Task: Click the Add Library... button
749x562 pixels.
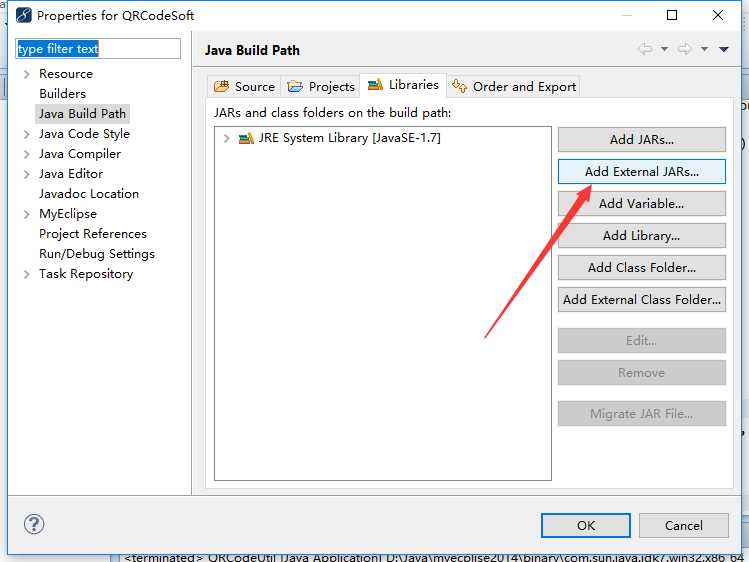Action: coord(642,235)
